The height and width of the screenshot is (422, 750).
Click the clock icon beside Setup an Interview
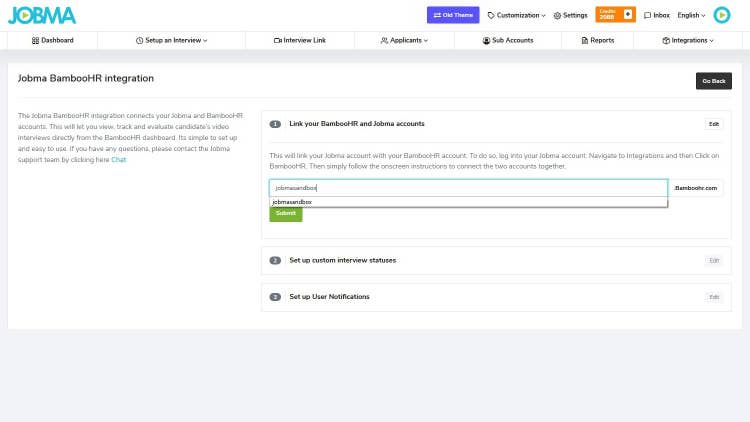(139, 41)
